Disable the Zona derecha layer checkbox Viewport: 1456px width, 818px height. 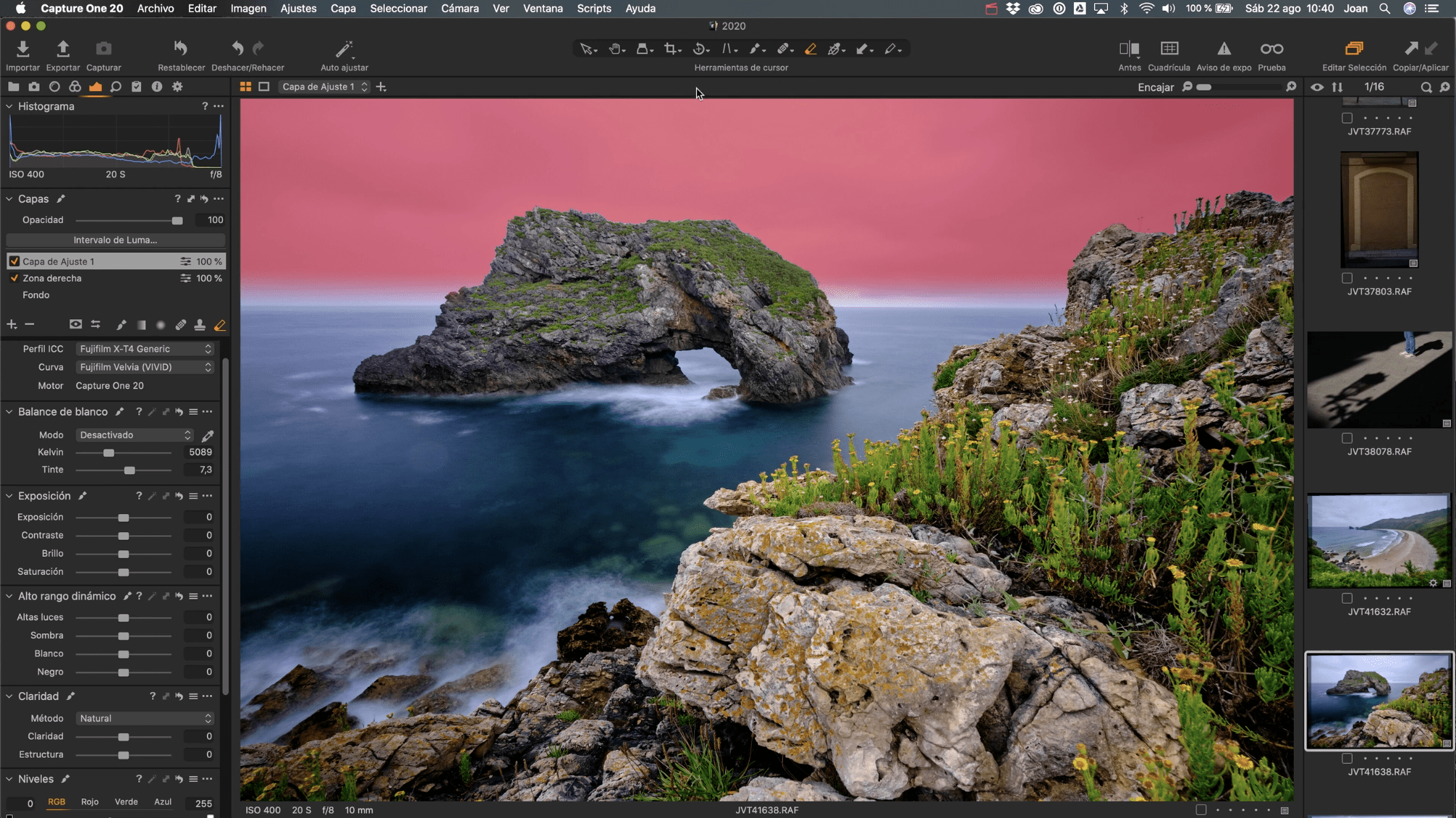click(14, 278)
